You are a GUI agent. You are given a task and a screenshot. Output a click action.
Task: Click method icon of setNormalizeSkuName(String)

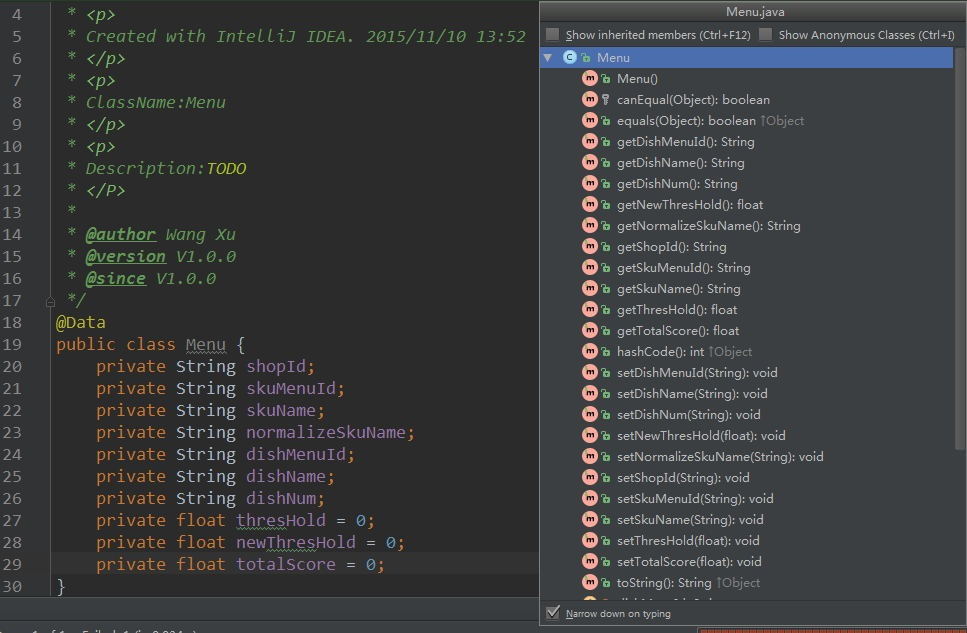(590, 456)
